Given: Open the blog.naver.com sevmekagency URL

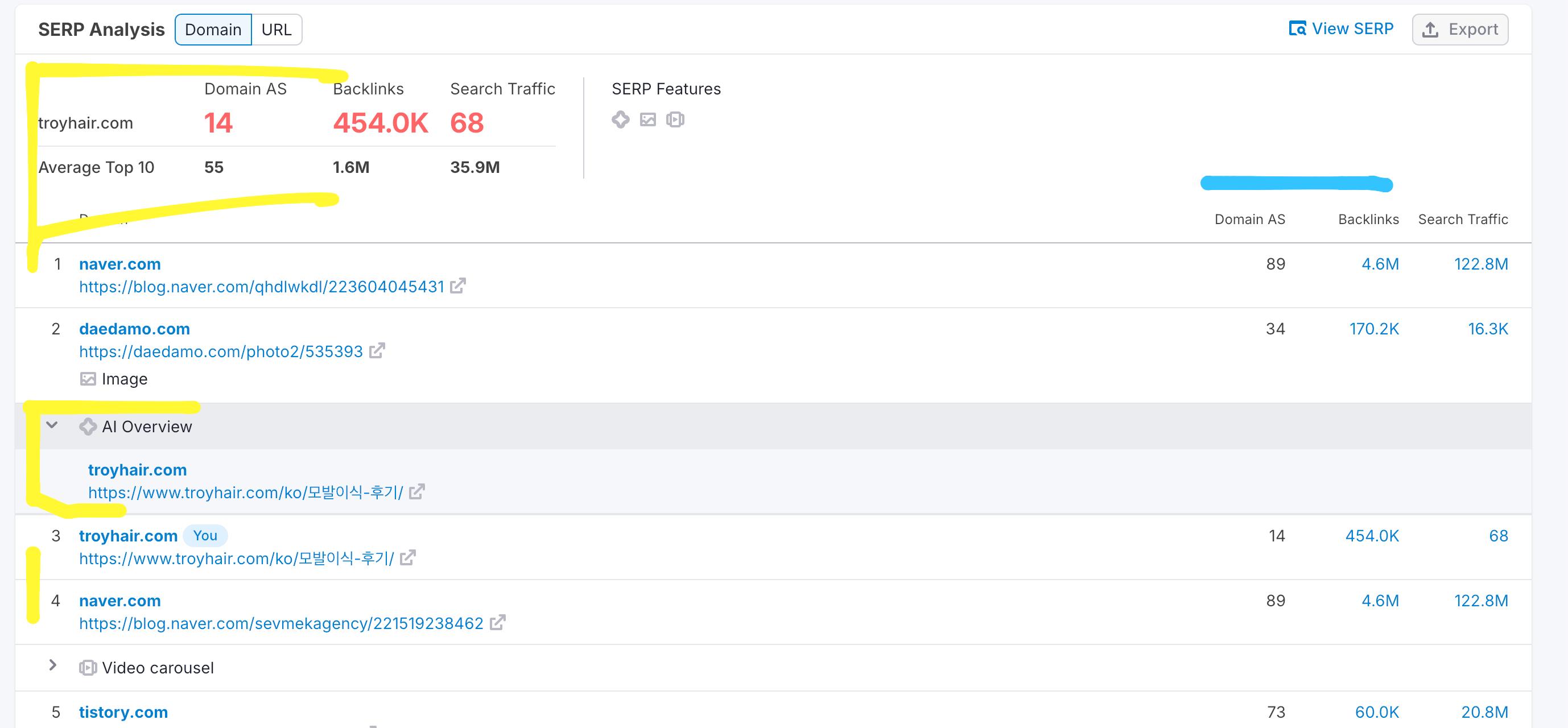Looking at the screenshot, I should 281,623.
